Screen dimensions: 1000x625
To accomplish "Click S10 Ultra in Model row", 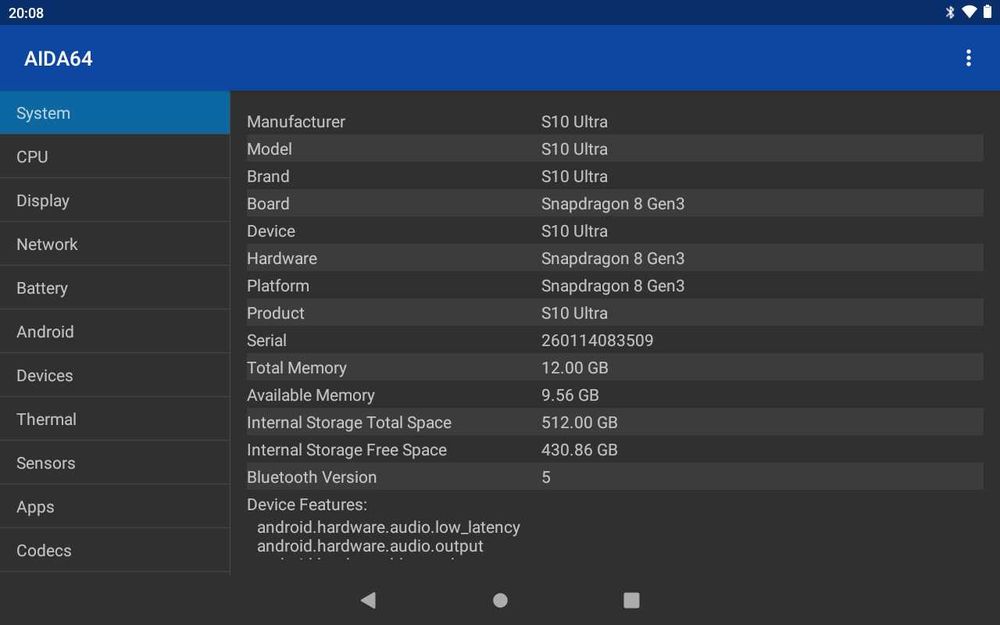I will coord(574,149).
